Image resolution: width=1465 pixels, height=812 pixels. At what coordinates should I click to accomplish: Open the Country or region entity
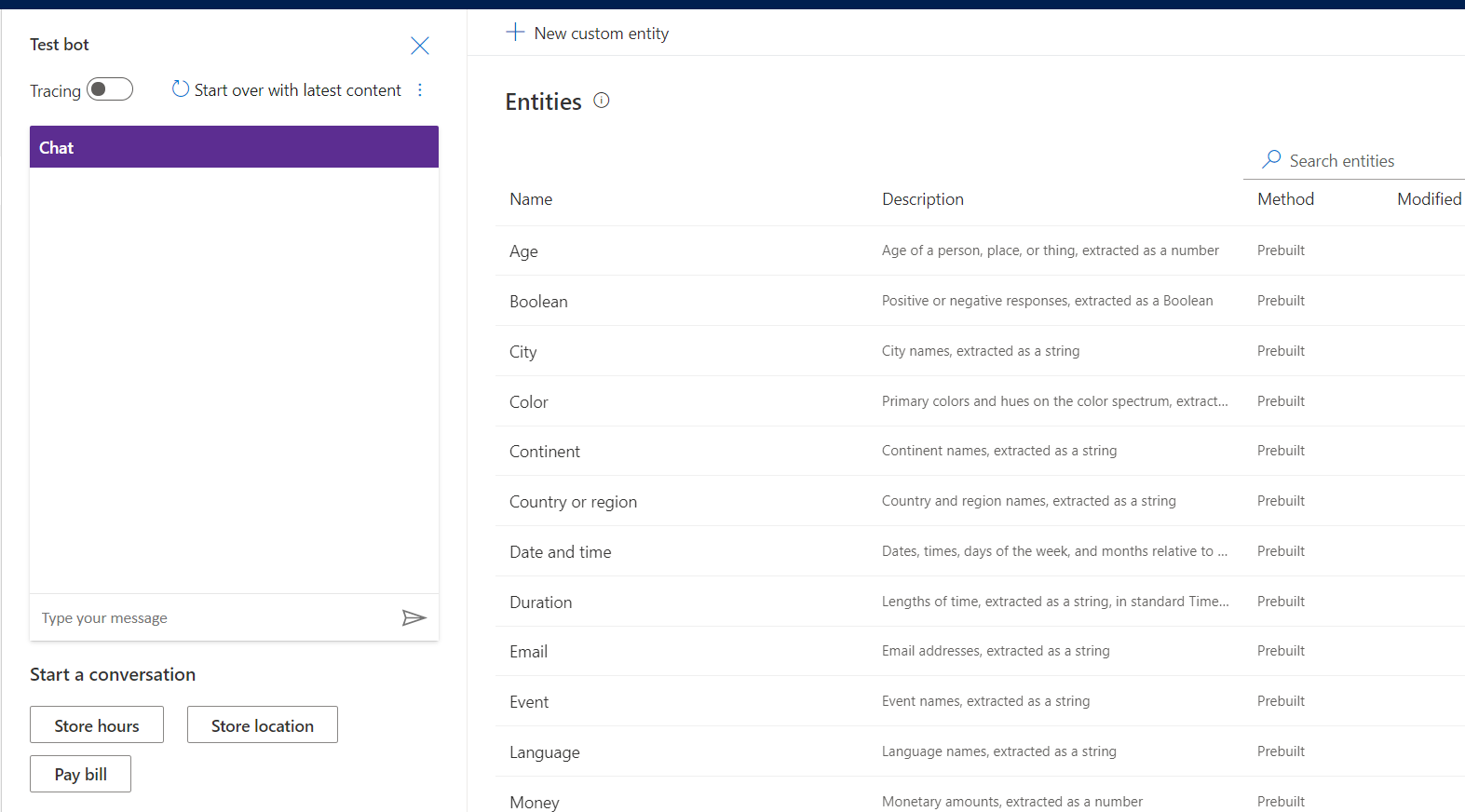click(x=573, y=502)
